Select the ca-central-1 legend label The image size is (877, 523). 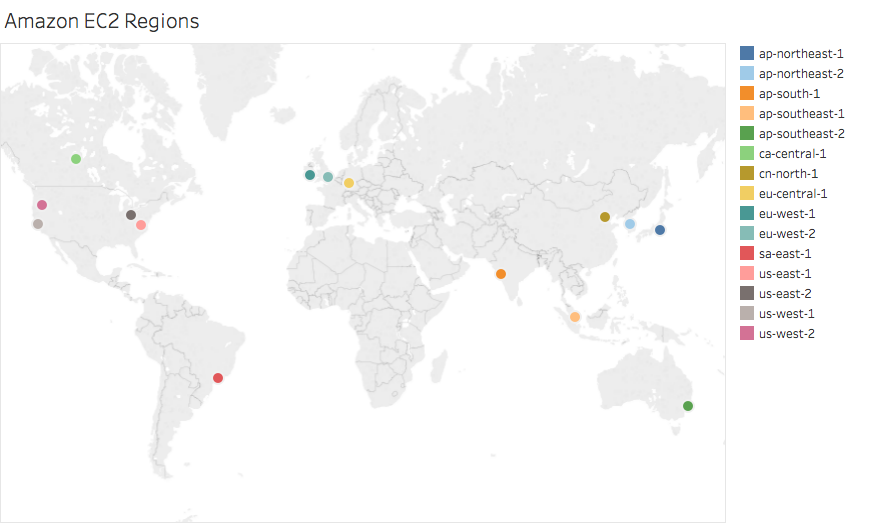click(x=793, y=154)
